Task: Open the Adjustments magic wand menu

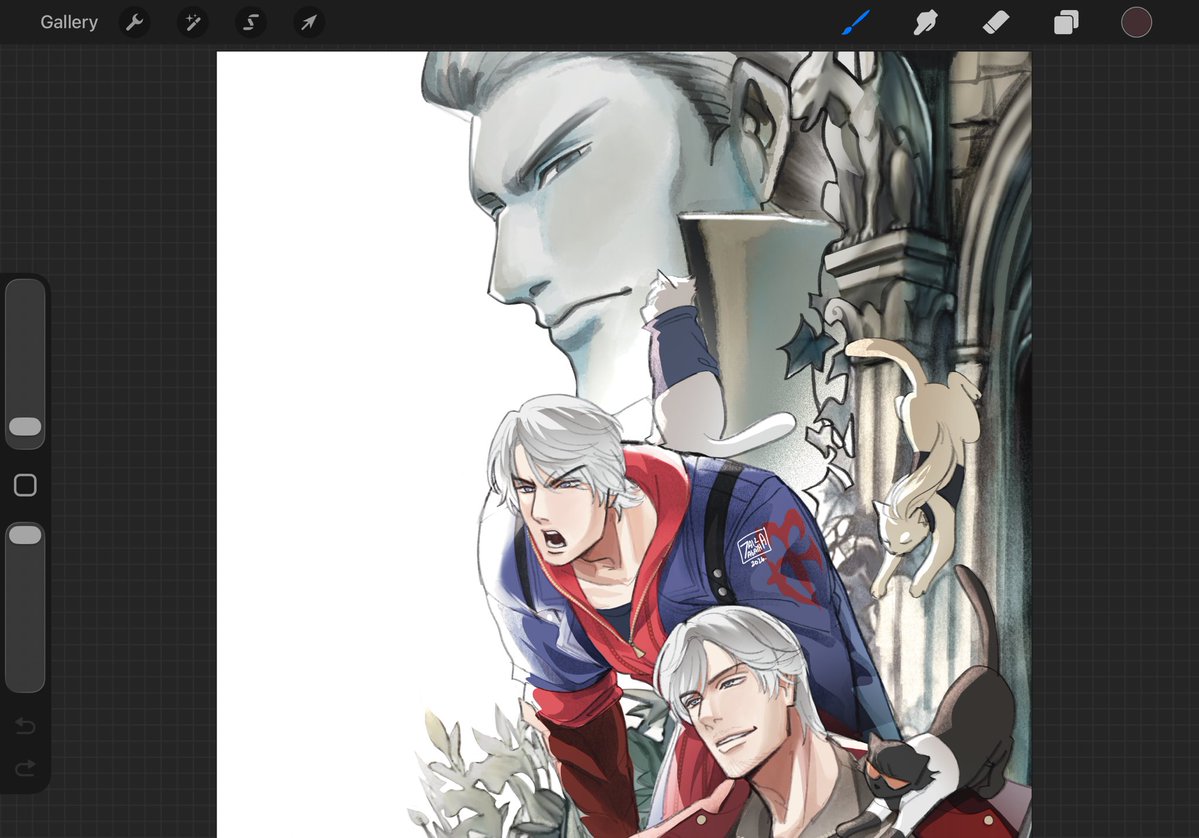Action: pyautogui.click(x=193, y=22)
